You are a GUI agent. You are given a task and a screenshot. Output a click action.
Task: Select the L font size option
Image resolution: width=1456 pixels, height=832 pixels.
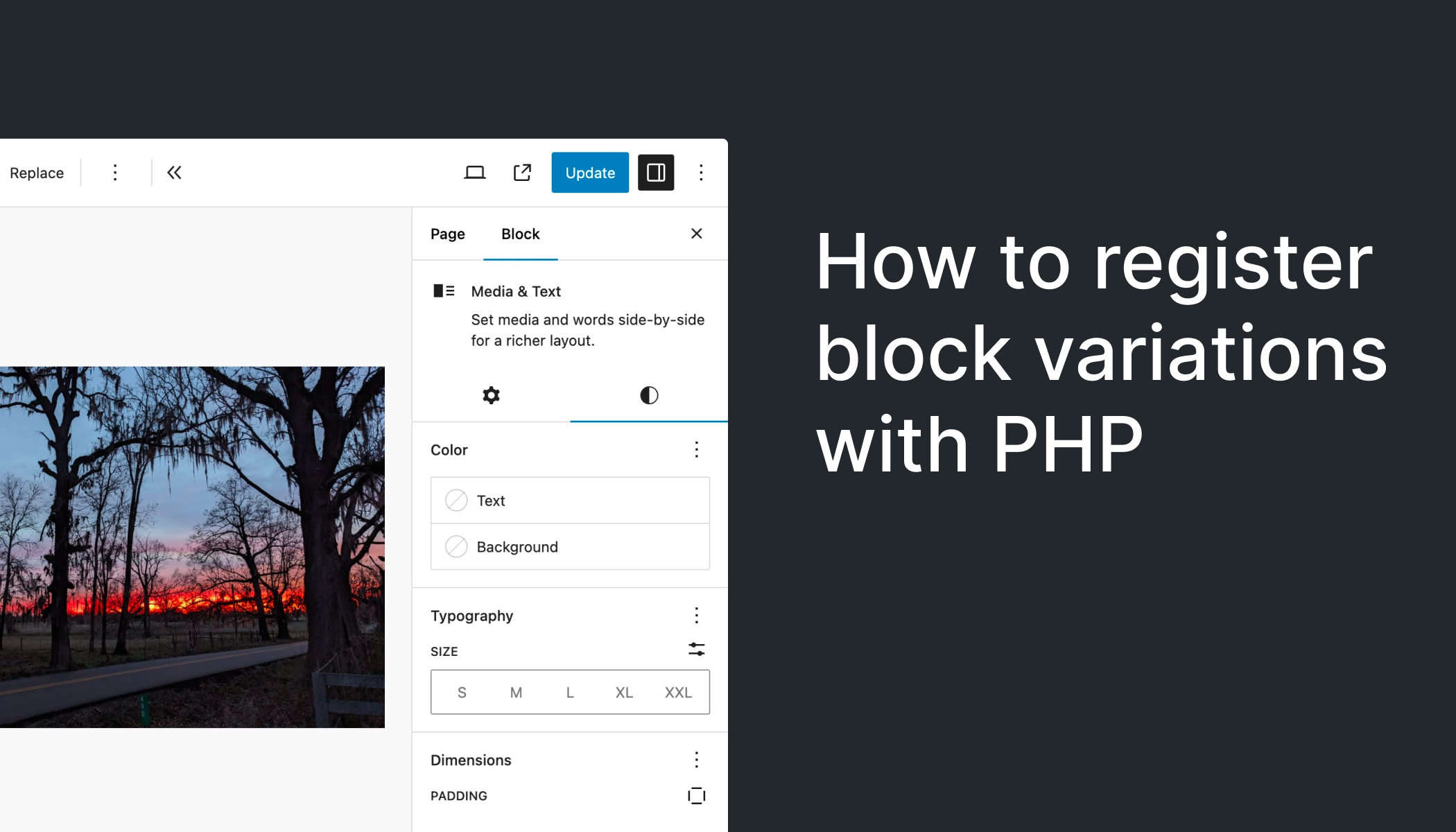[x=569, y=692]
